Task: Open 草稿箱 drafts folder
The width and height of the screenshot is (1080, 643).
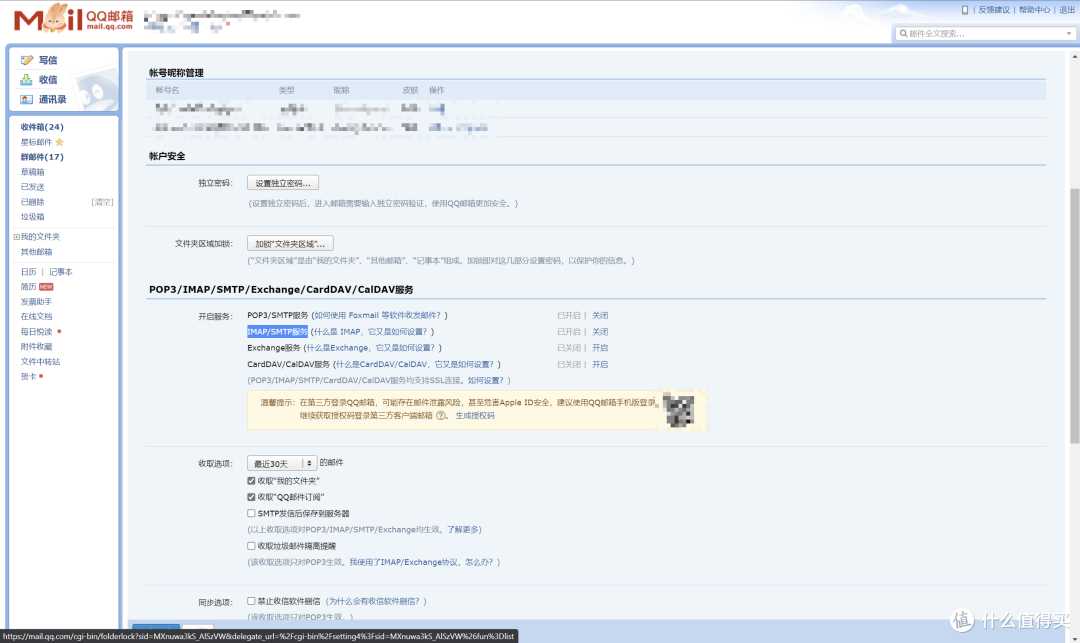Action: pos(33,172)
